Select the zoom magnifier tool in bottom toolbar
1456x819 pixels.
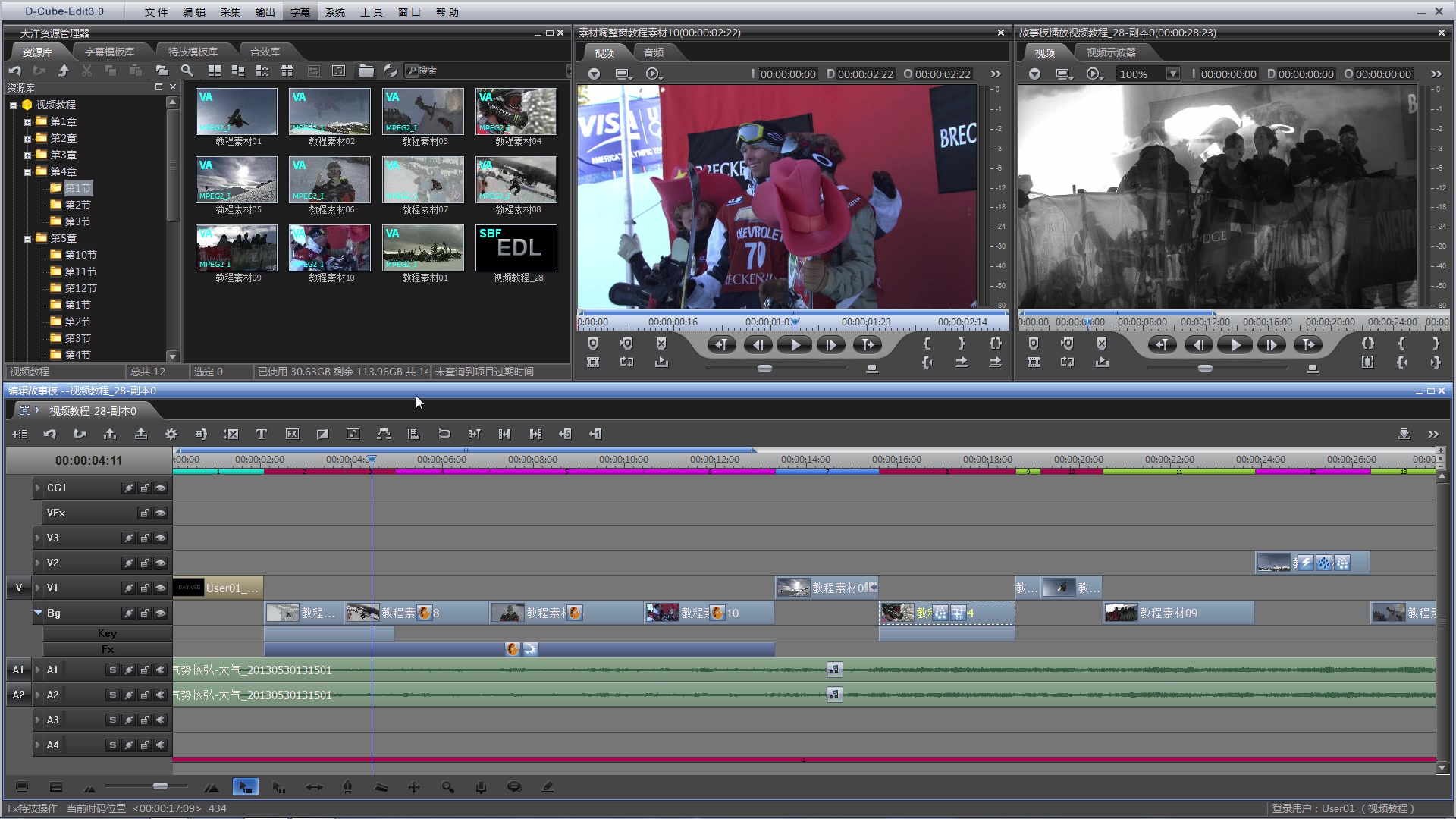pyautogui.click(x=448, y=787)
